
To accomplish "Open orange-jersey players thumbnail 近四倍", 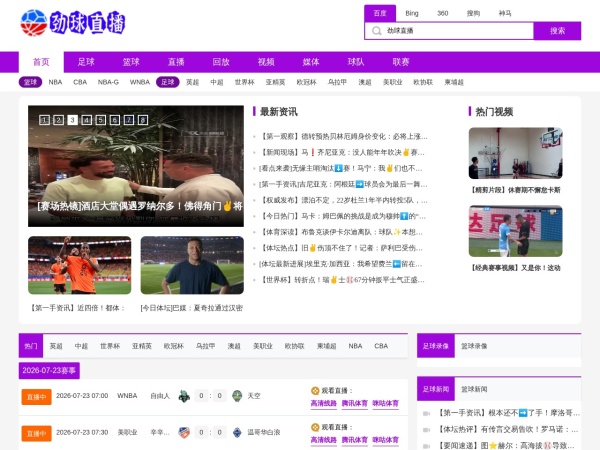I will pyautogui.click(x=80, y=265).
